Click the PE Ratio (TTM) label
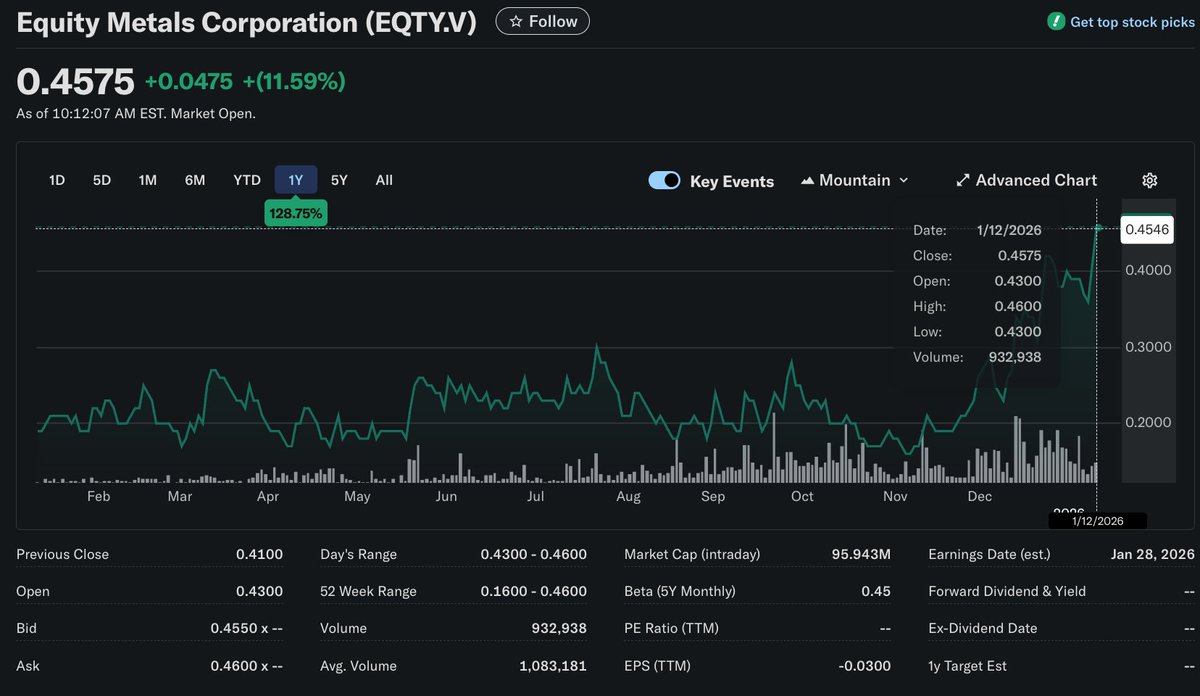 coord(671,628)
